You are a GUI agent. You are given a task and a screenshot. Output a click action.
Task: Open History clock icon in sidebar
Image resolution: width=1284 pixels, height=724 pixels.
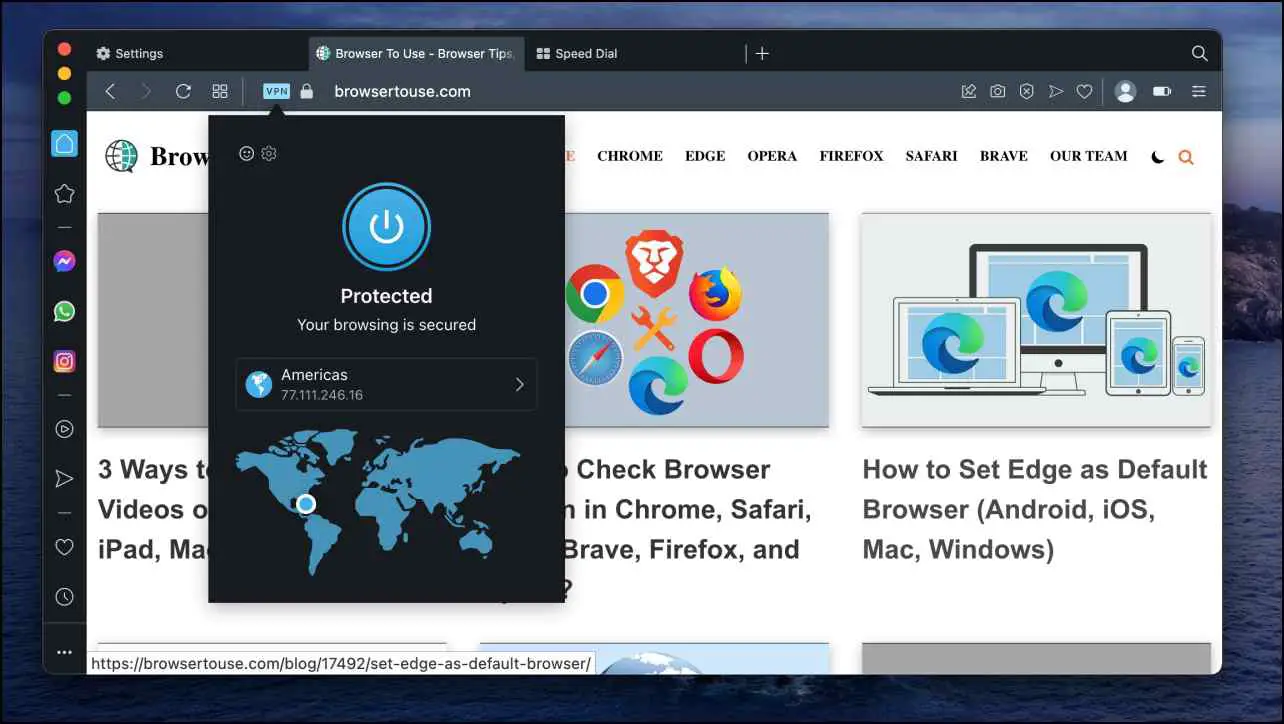tap(64, 597)
